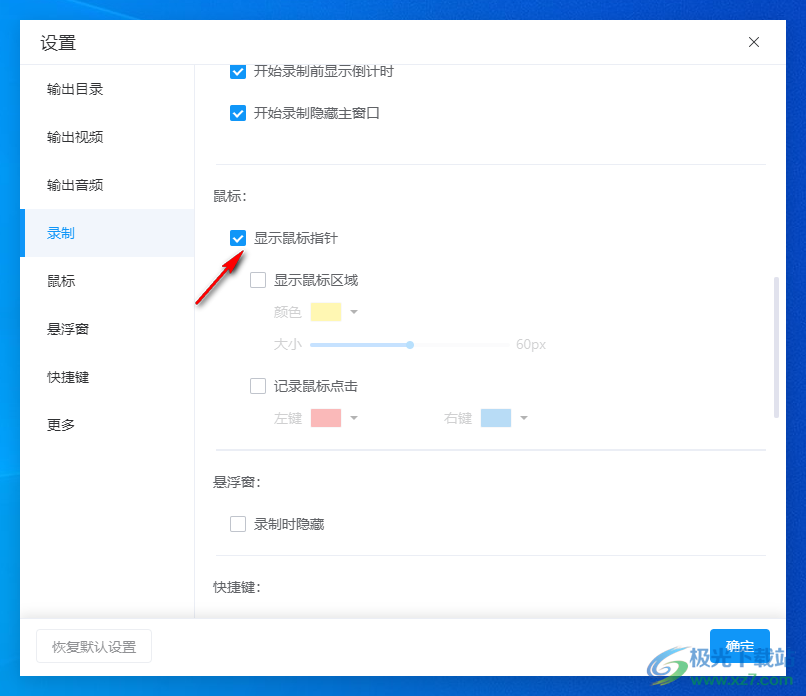
Task: Enable 记录鼠标点击 checkbox
Action: [x=258, y=386]
